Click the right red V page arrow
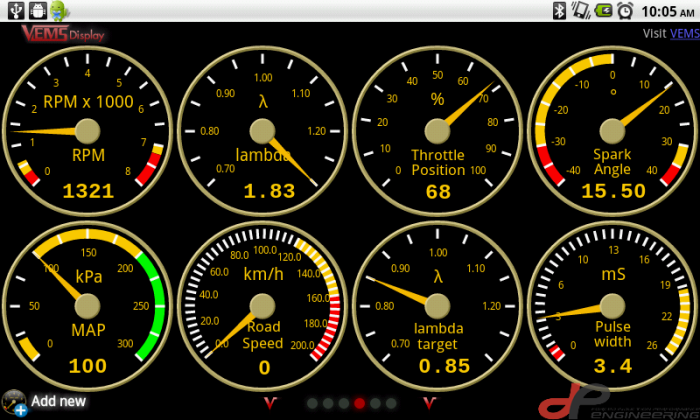The image size is (700, 420). pos(431,402)
